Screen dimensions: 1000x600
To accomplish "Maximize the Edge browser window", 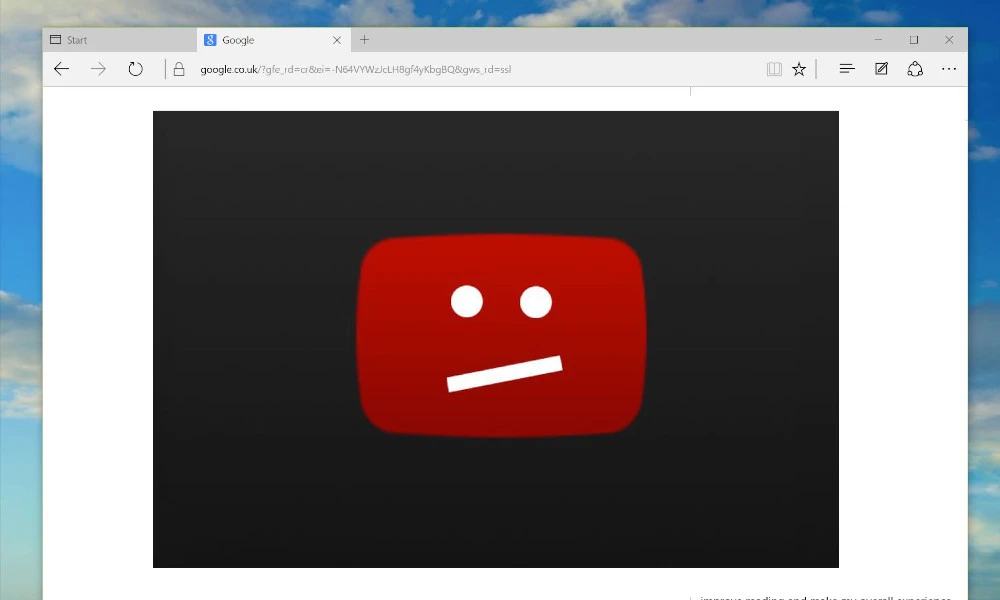I will 913,39.
